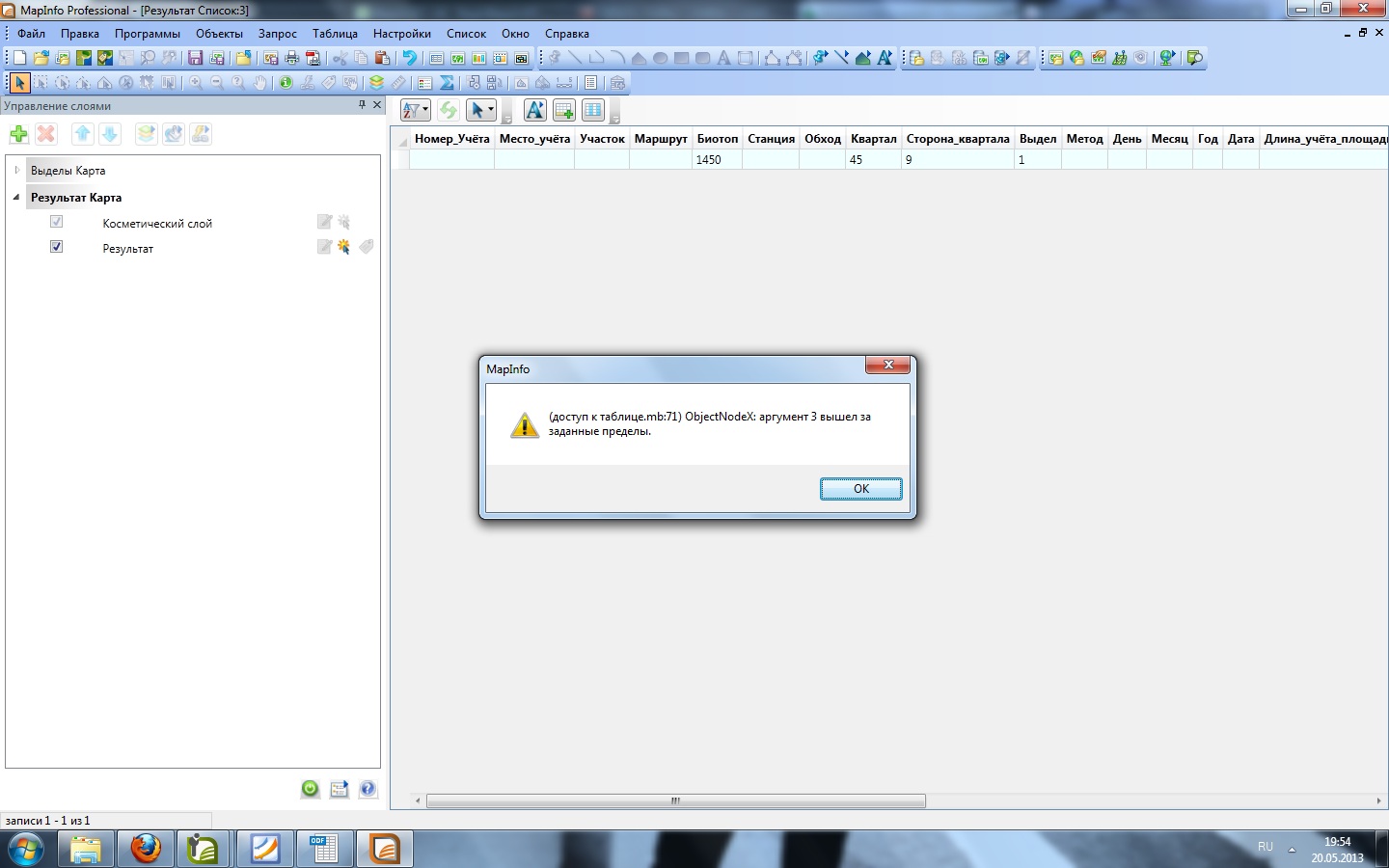Viewport: 1389px width, 868px height.
Task: Click the horizontal scrollbar of the browser
Action: point(676,800)
